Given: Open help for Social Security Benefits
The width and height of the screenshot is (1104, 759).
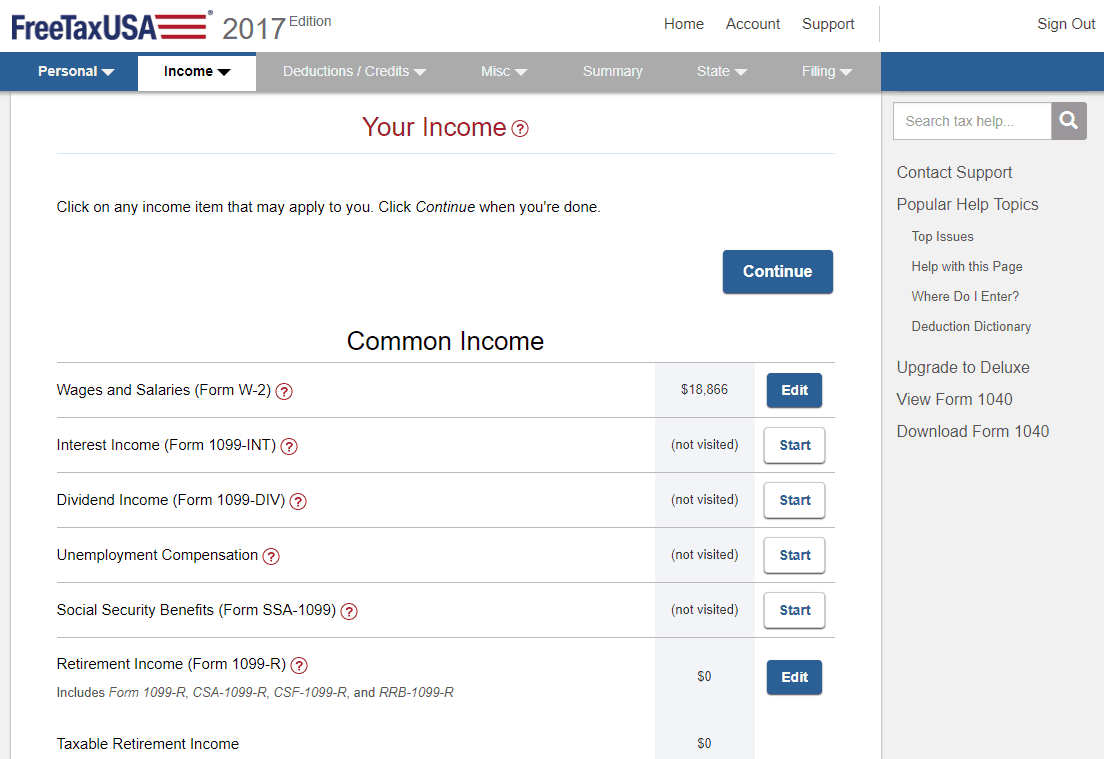Looking at the screenshot, I should click(x=348, y=610).
